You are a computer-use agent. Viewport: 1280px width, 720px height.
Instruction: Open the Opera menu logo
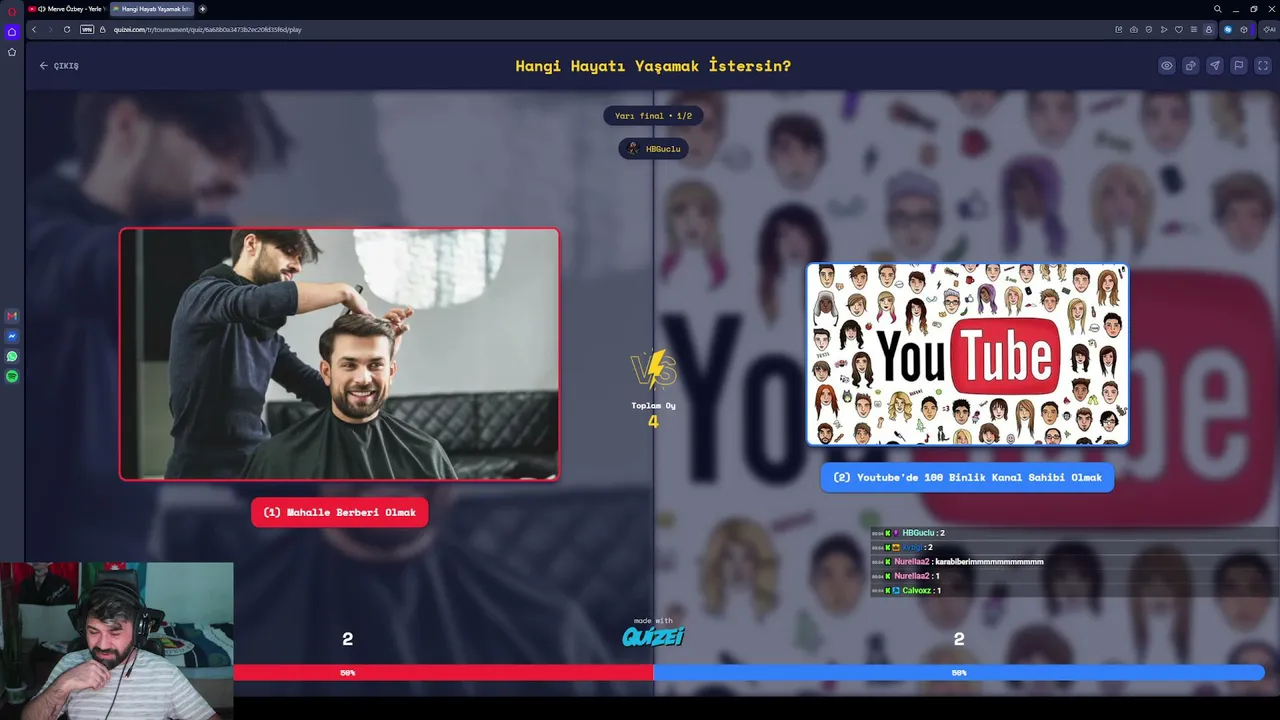coord(12,12)
